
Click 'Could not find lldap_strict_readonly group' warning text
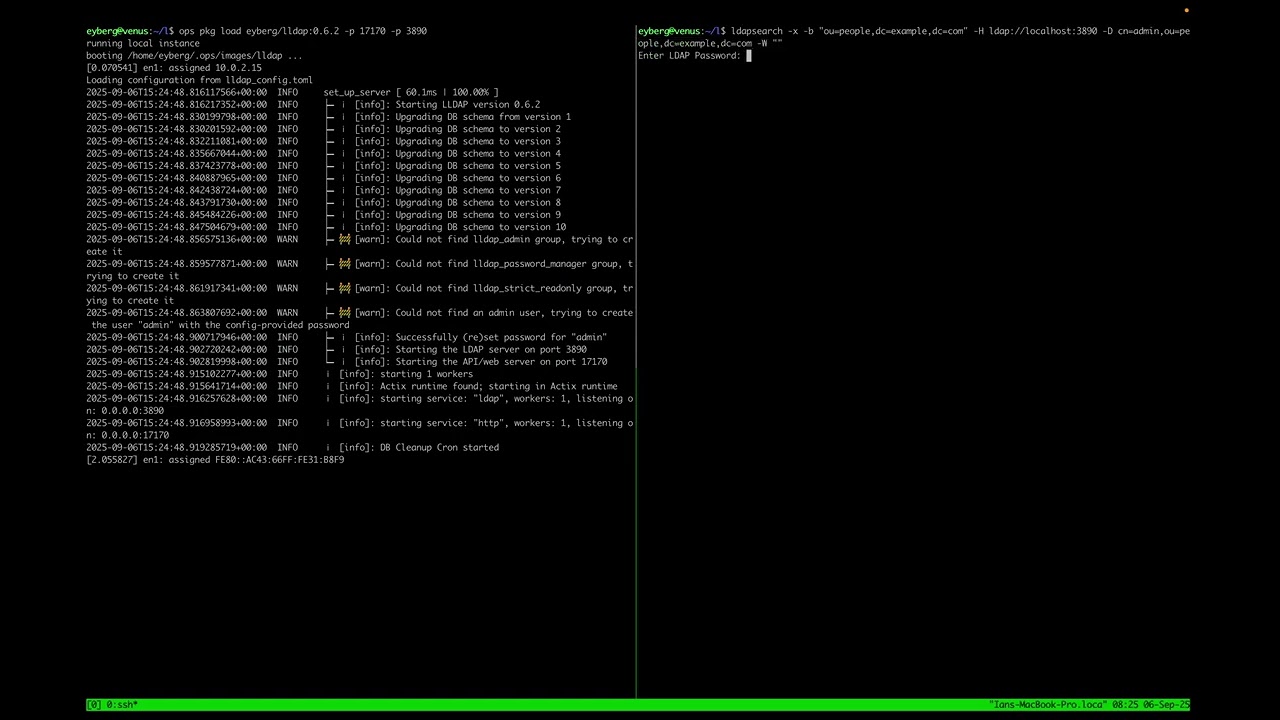point(506,288)
